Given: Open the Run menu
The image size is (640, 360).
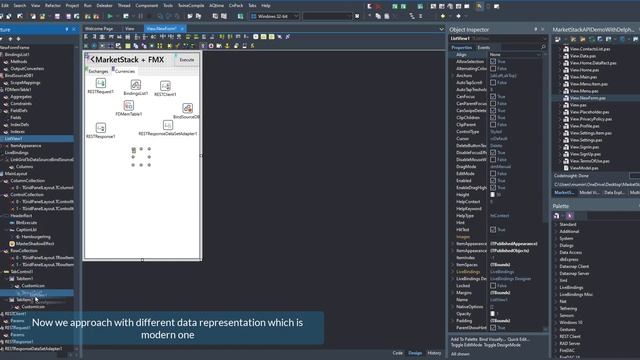Looking at the screenshot, I should coord(88,6).
